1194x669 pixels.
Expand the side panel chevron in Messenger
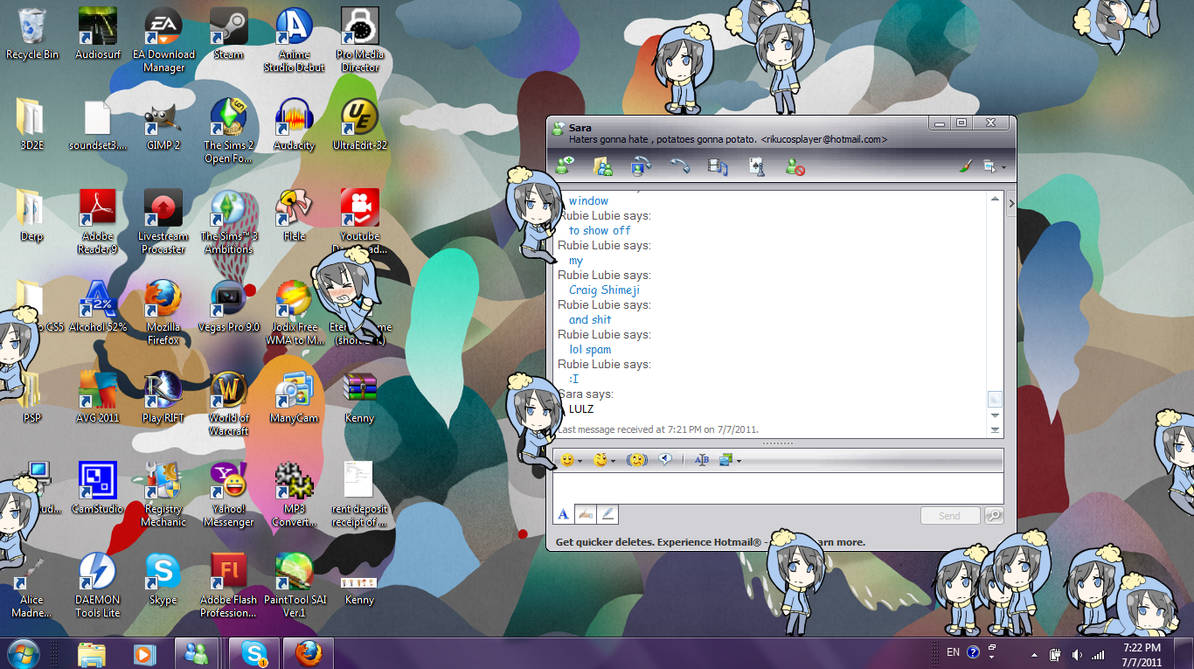point(1011,203)
